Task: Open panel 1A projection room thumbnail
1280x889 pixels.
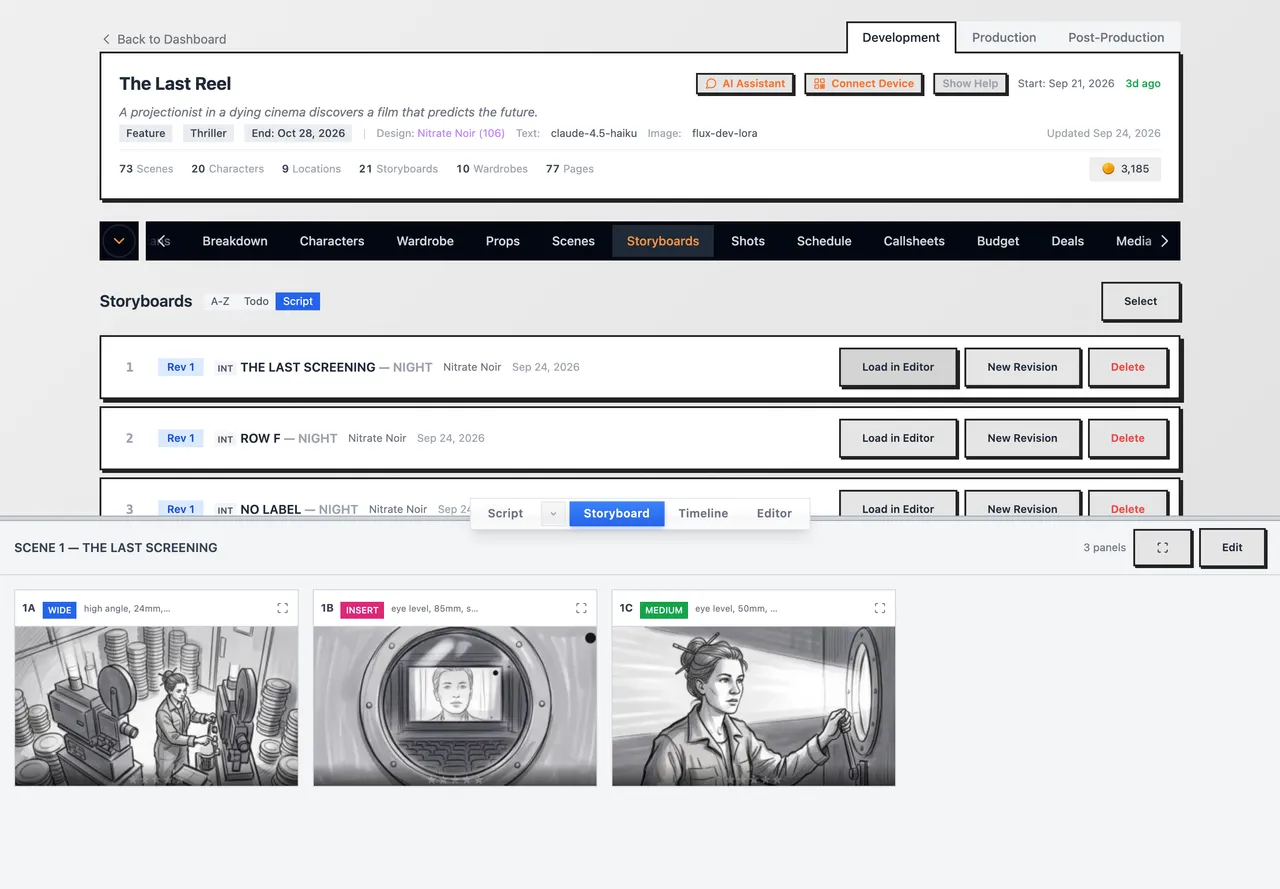Action: click(156, 706)
